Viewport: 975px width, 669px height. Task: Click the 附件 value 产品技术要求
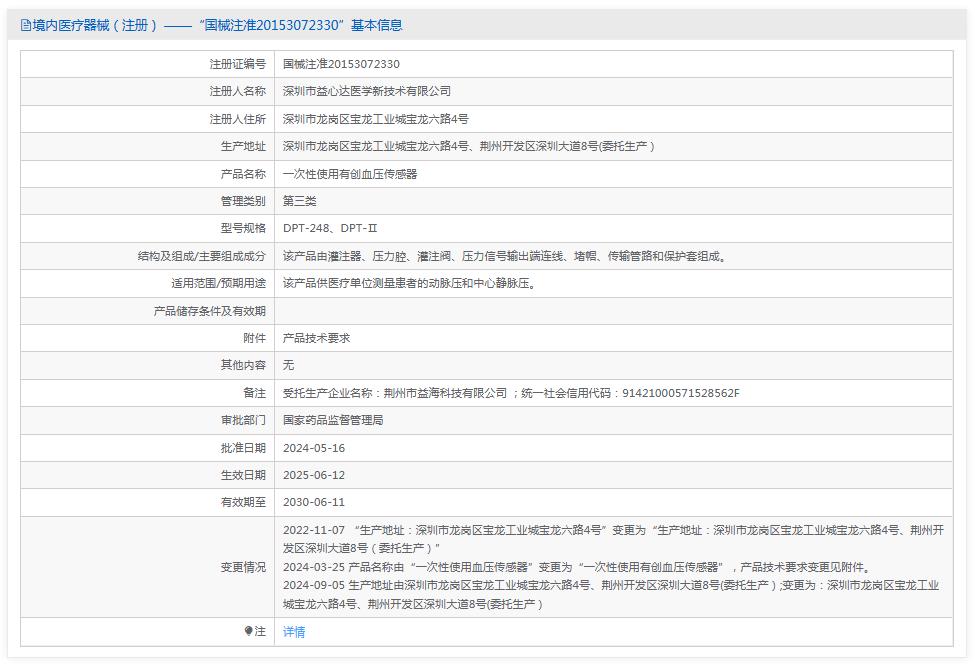(x=320, y=338)
